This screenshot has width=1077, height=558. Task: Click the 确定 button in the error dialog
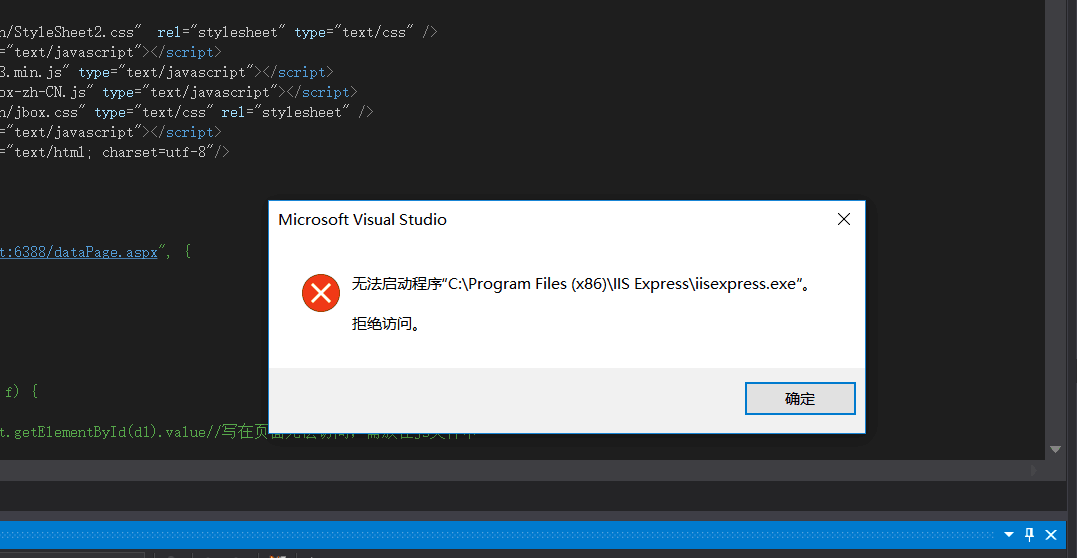point(800,399)
